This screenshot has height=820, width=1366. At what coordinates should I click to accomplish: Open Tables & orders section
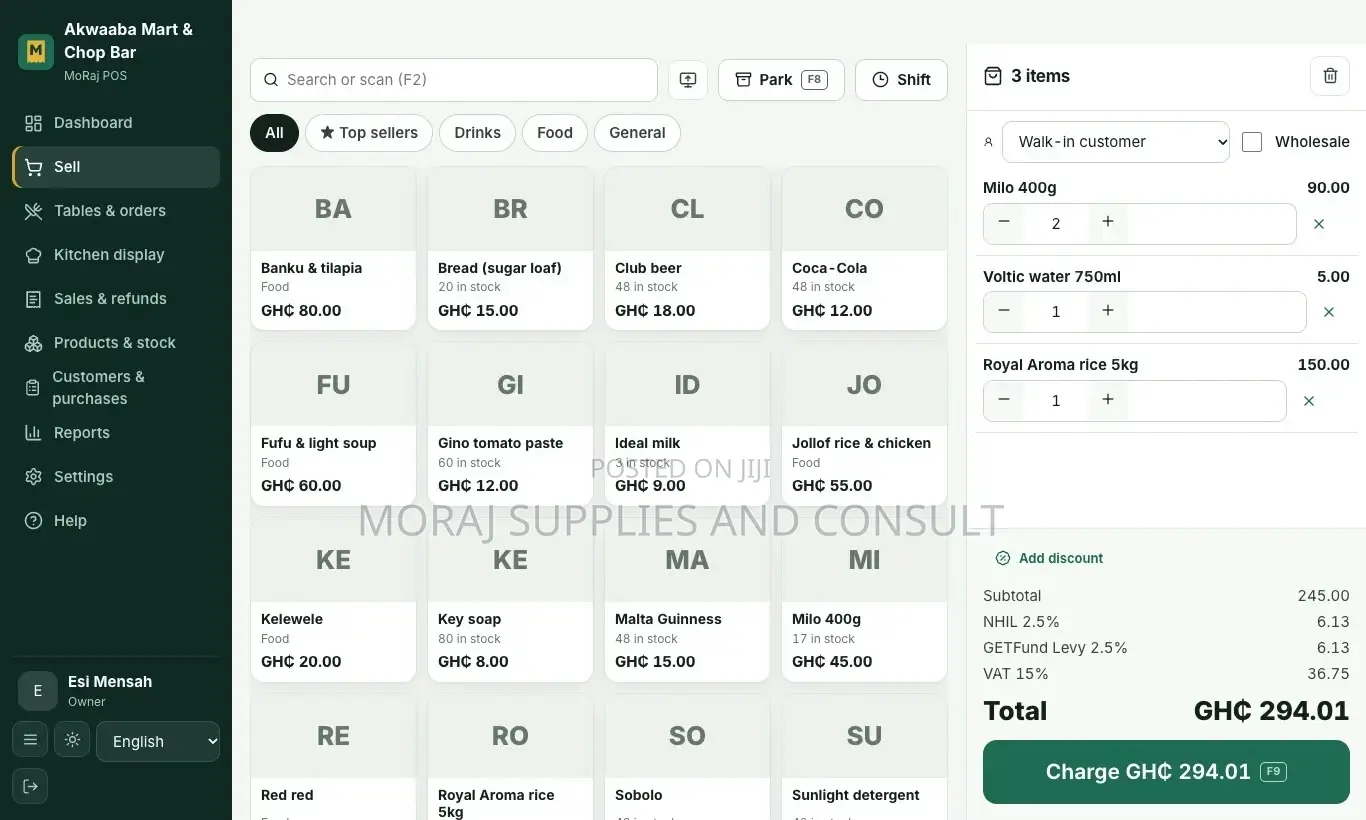116,211
